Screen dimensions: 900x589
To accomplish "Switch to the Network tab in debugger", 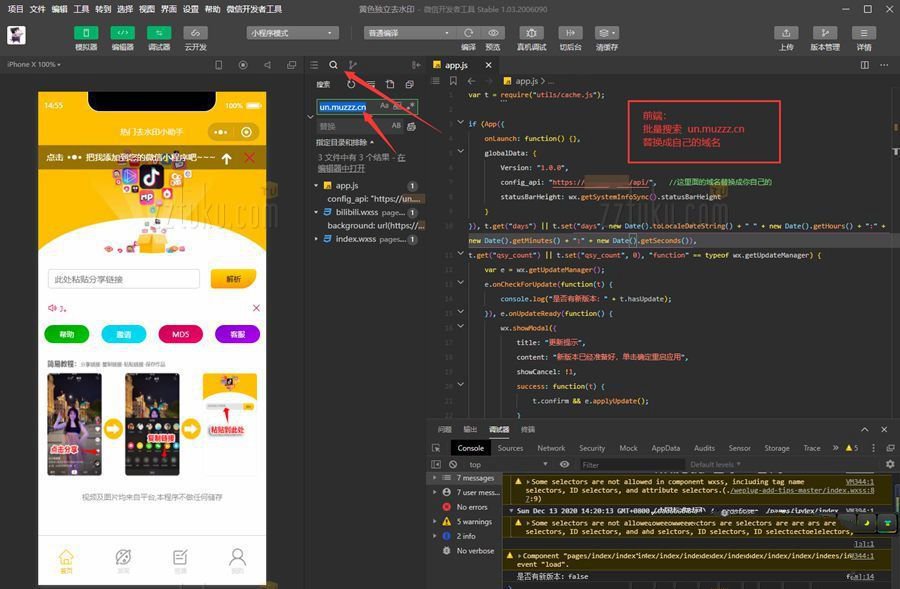I will tap(551, 448).
